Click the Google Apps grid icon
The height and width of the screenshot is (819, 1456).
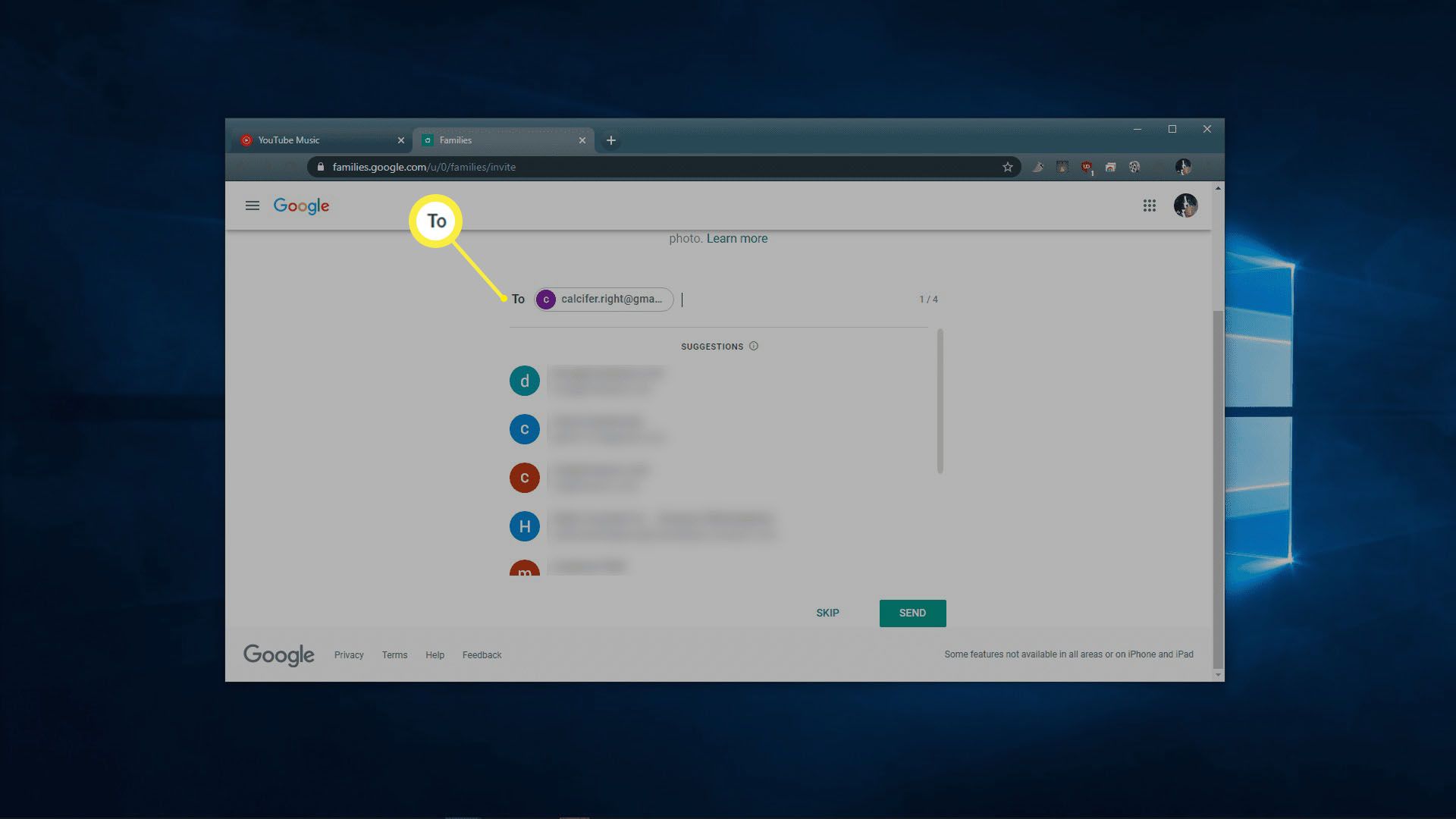[x=1149, y=205]
